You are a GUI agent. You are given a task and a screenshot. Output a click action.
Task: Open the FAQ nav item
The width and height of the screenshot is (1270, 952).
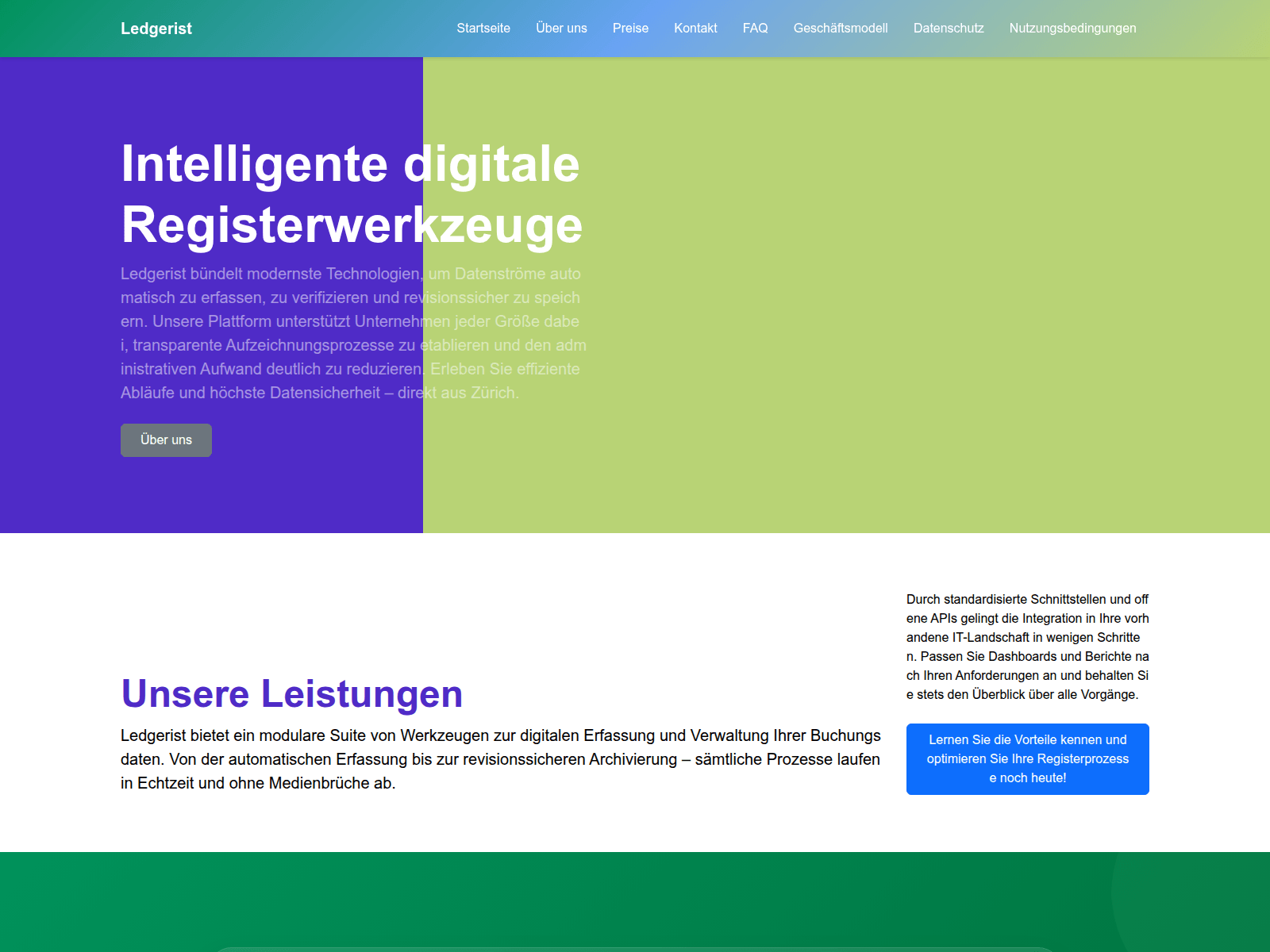click(755, 29)
